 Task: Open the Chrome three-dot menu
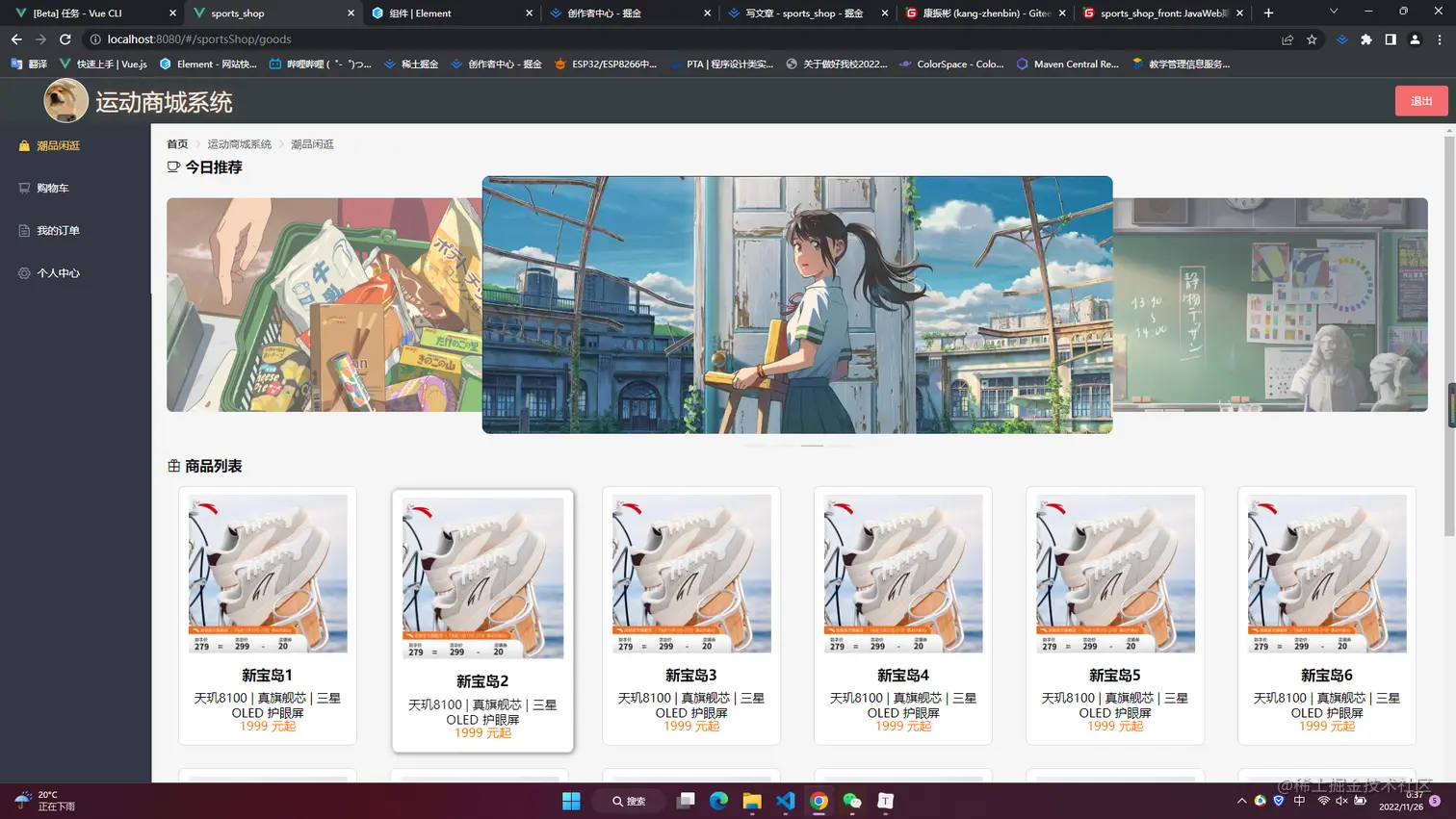point(1440,39)
